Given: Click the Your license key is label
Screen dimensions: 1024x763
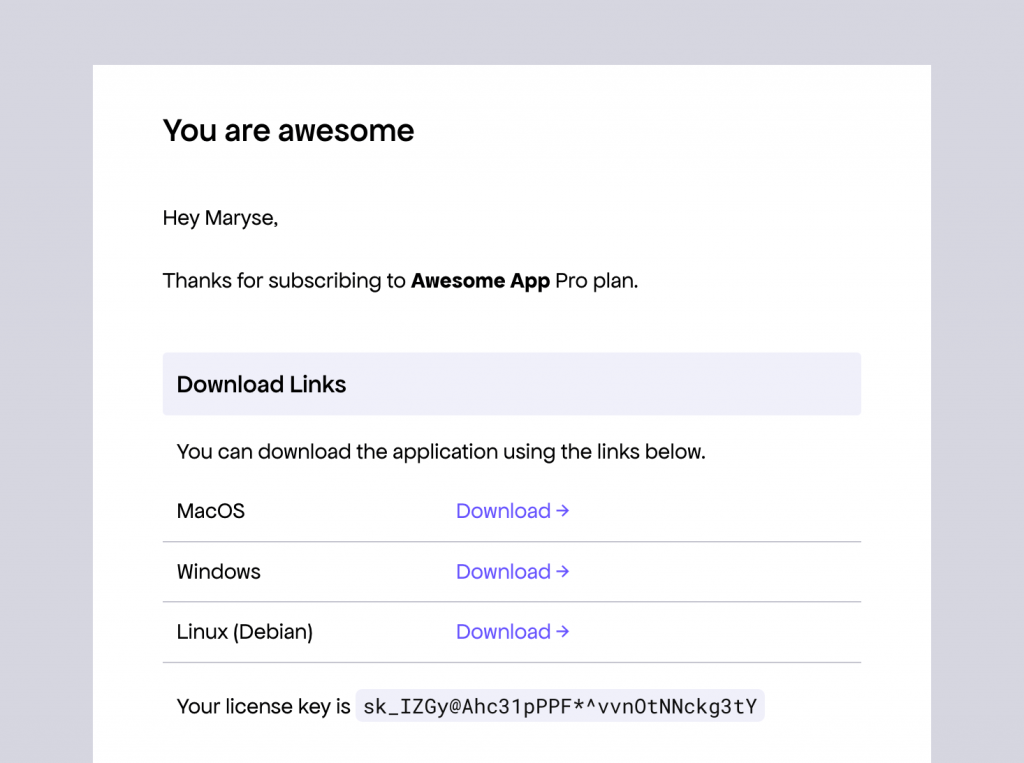Looking at the screenshot, I should [263, 706].
